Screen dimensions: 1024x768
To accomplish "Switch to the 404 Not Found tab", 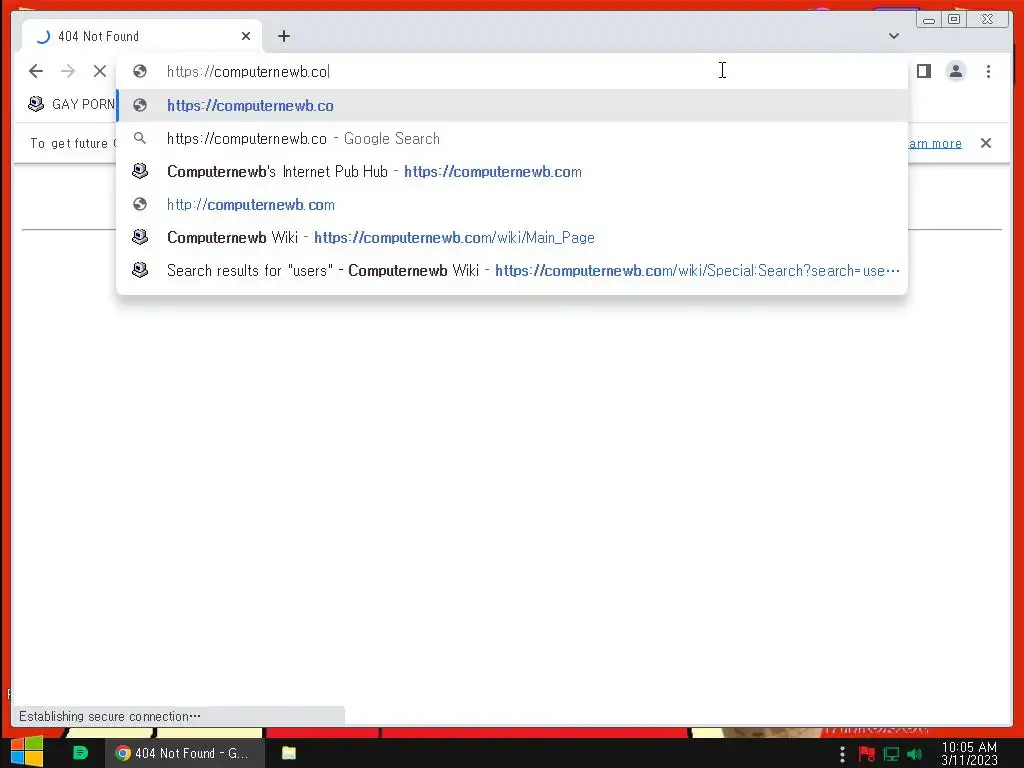I will [x=142, y=37].
